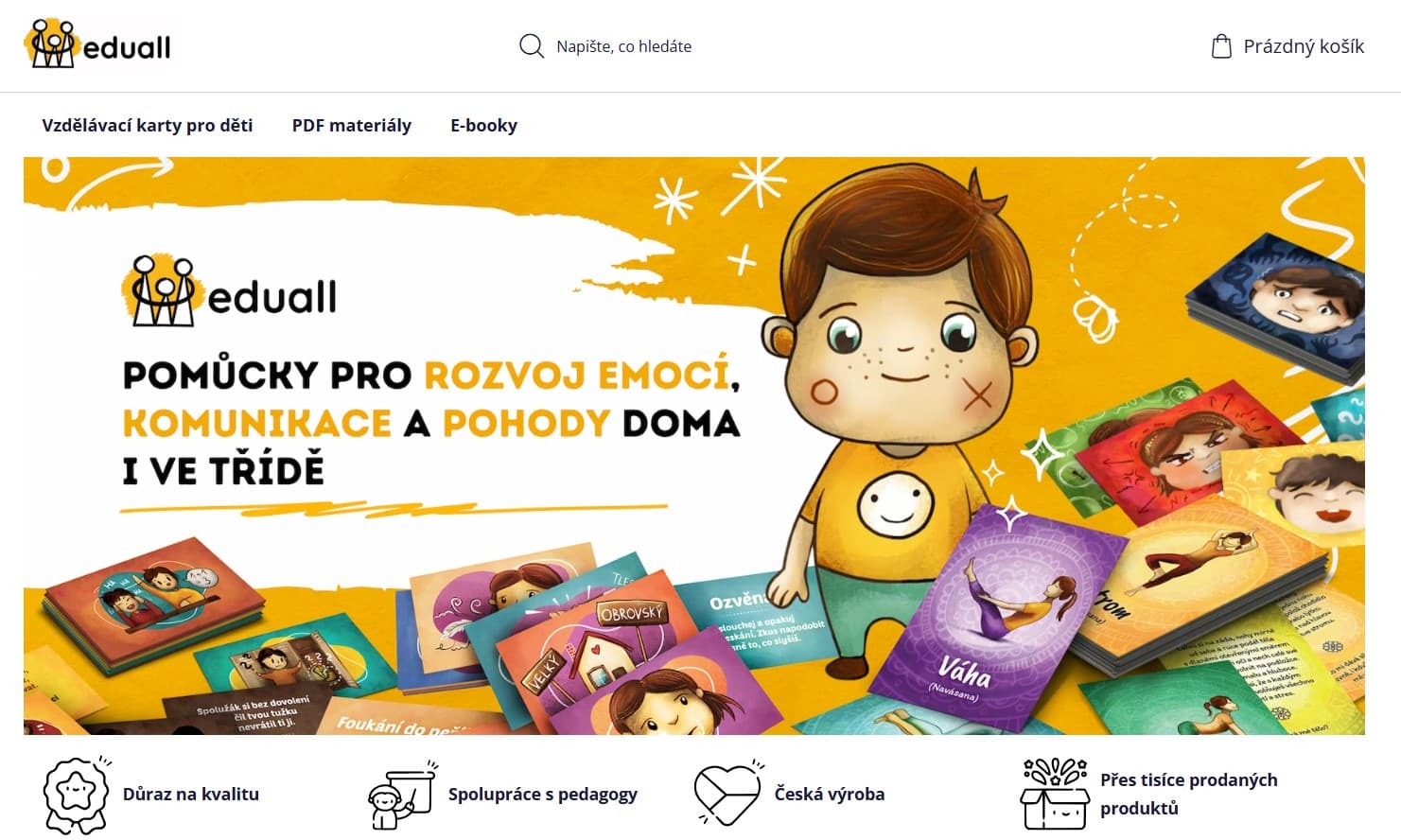The height and width of the screenshot is (840, 1401).
Task: Open the 'PDF materiály' menu item
Action: (352, 125)
